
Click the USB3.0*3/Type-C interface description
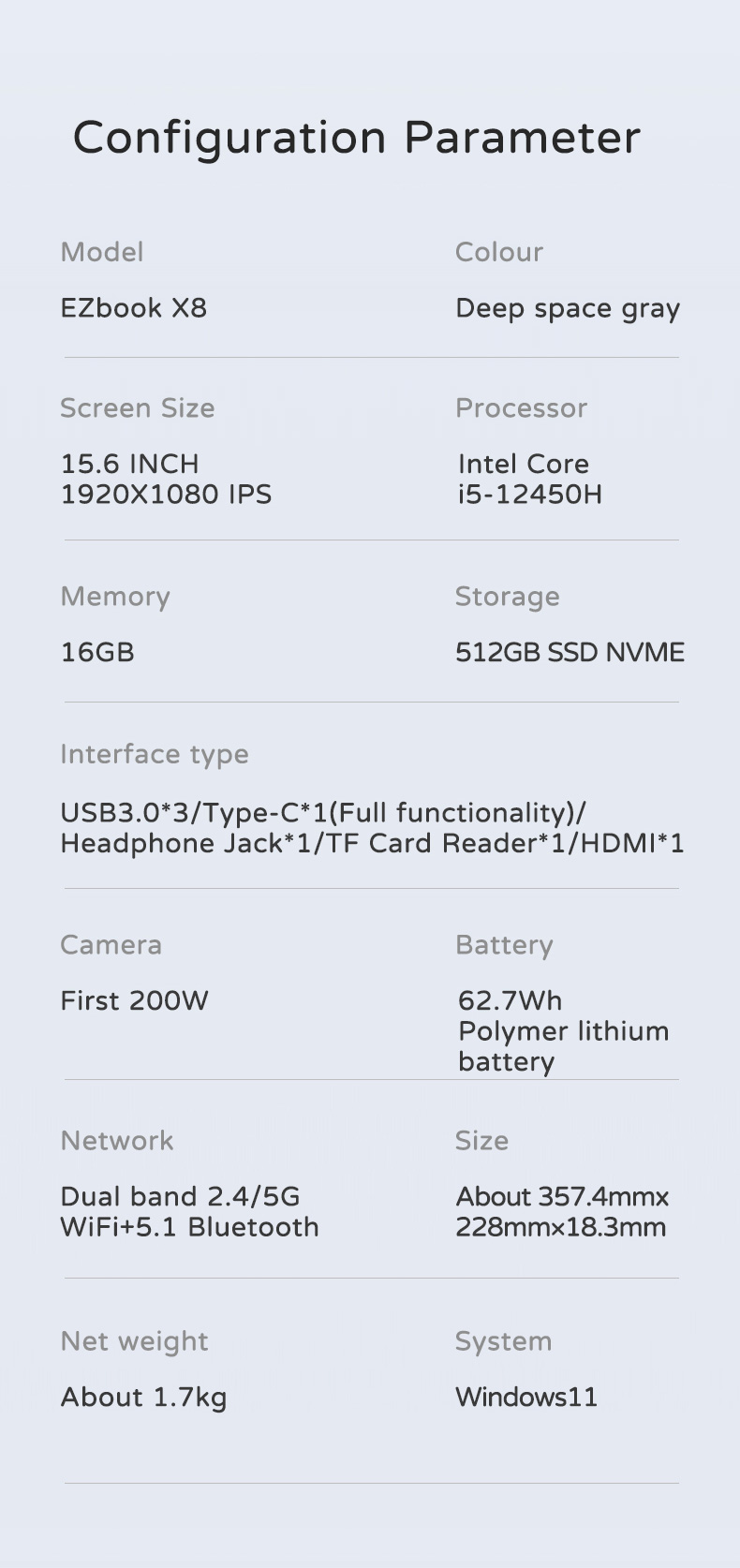(x=372, y=828)
